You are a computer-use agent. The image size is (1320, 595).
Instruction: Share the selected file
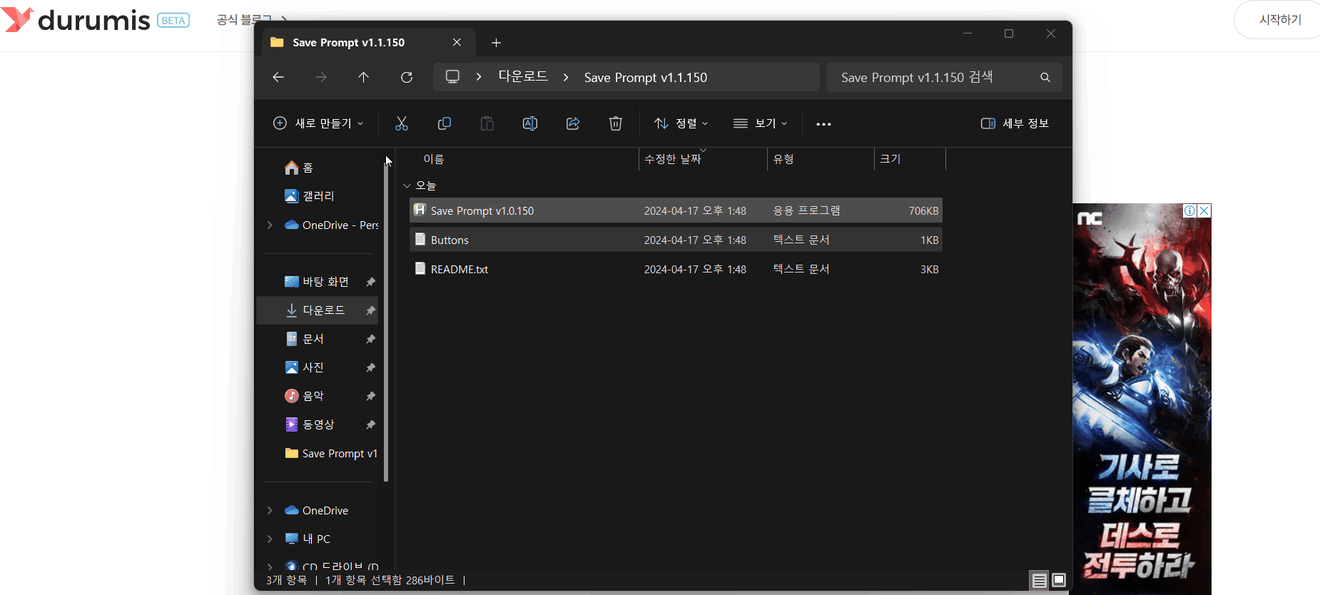[573, 123]
